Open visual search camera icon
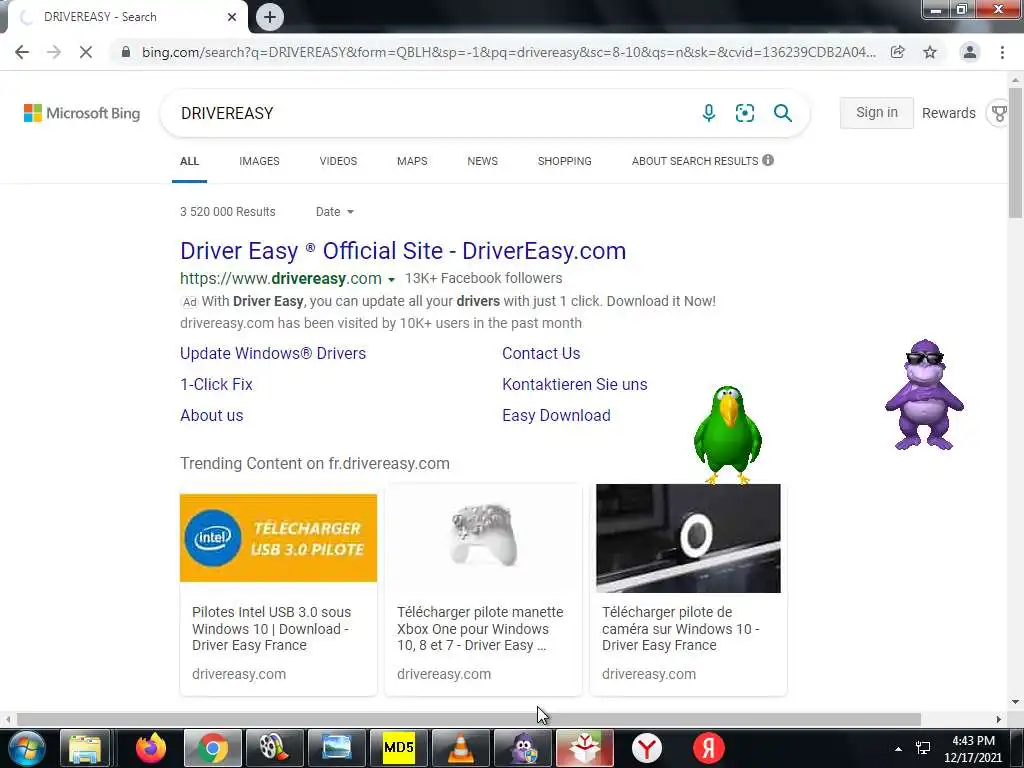 point(744,113)
